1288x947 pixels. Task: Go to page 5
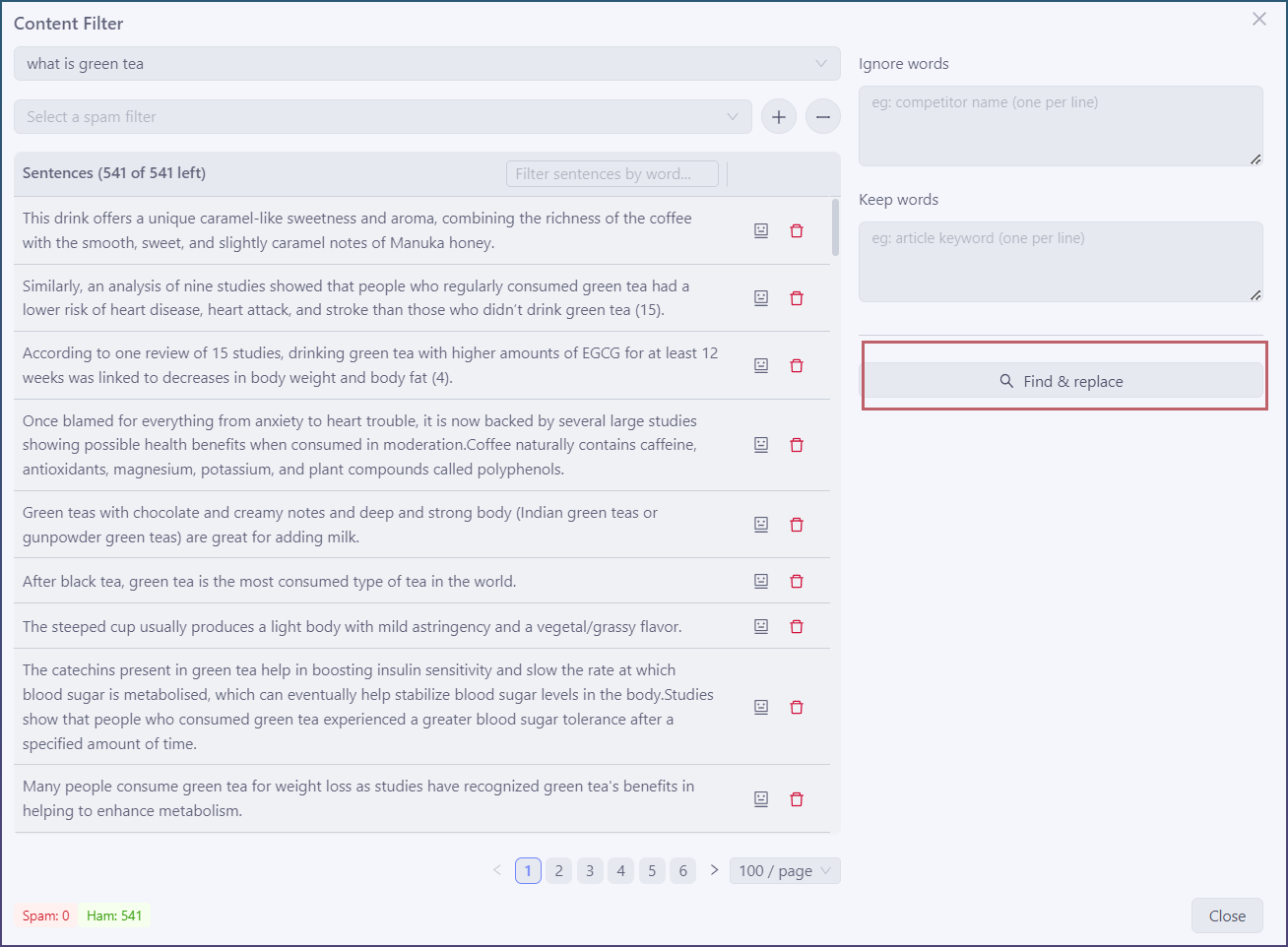click(x=652, y=871)
